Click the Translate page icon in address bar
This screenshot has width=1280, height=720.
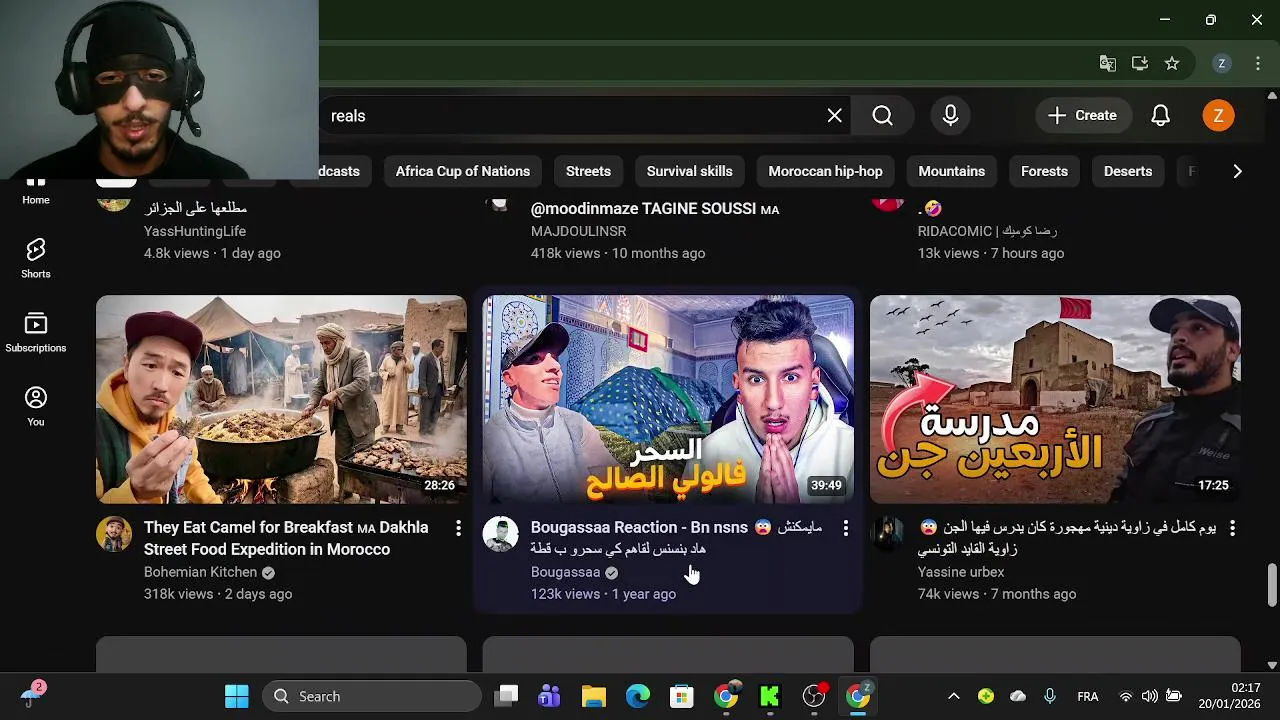[1108, 63]
